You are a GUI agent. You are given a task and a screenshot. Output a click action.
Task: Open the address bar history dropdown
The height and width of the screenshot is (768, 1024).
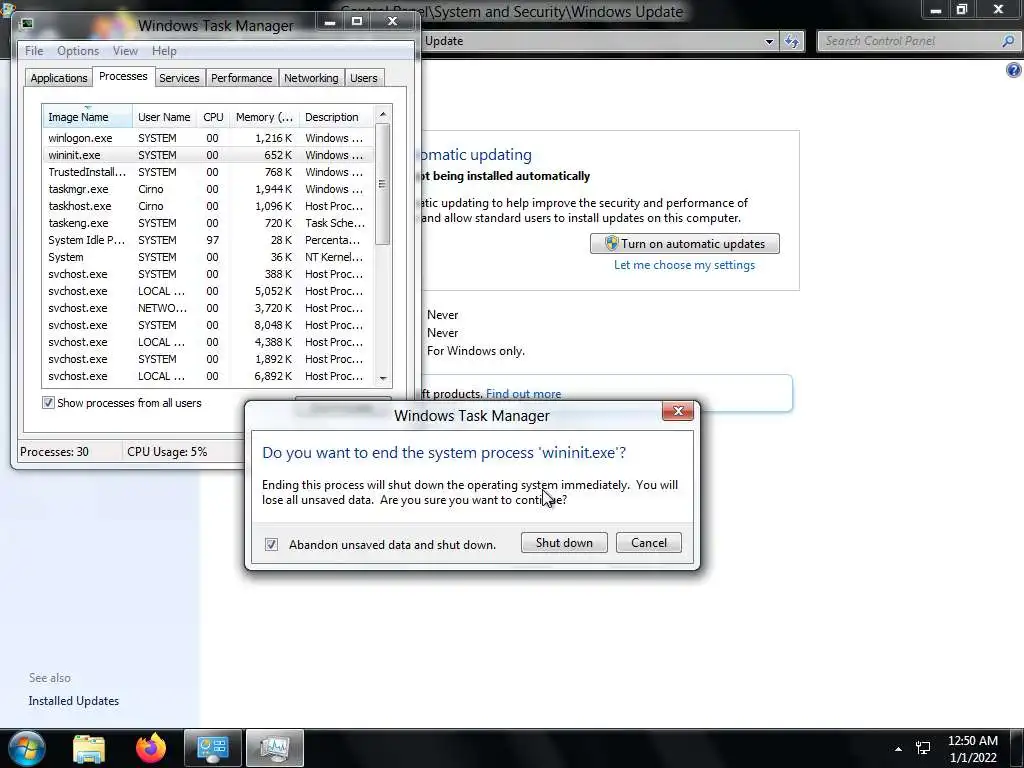(x=769, y=41)
